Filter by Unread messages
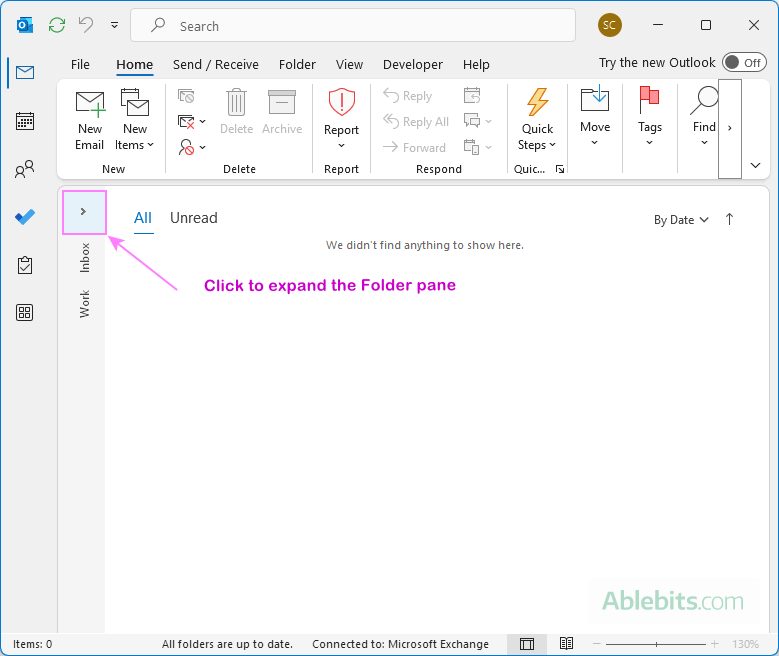Image resolution: width=779 pixels, height=656 pixels. tap(194, 218)
